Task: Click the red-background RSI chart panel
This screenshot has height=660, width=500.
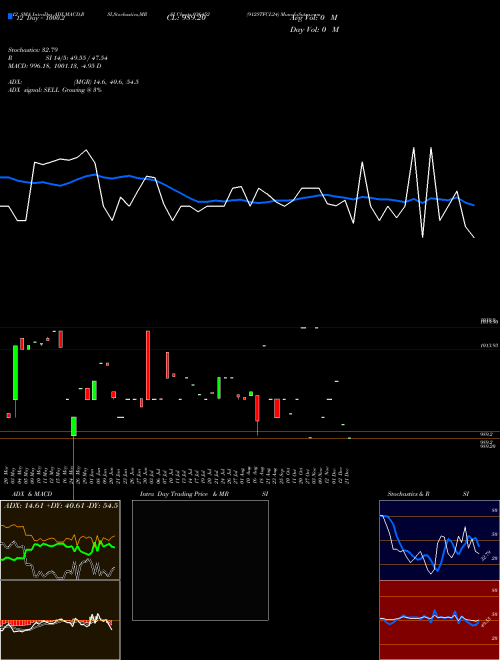Action: point(439,620)
